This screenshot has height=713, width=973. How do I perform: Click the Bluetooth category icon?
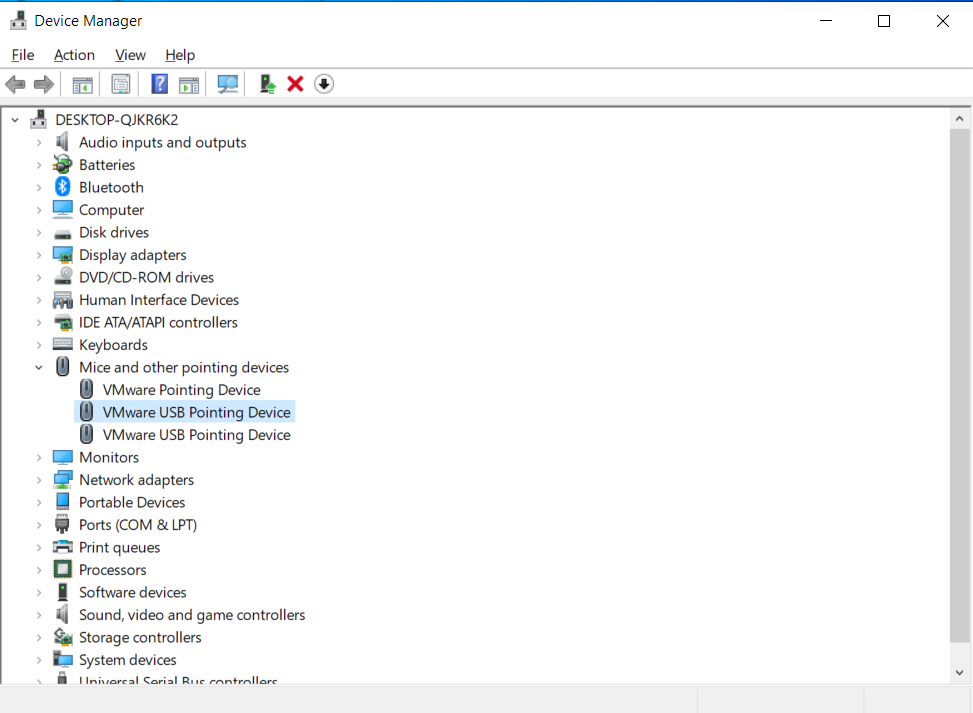point(63,187)
